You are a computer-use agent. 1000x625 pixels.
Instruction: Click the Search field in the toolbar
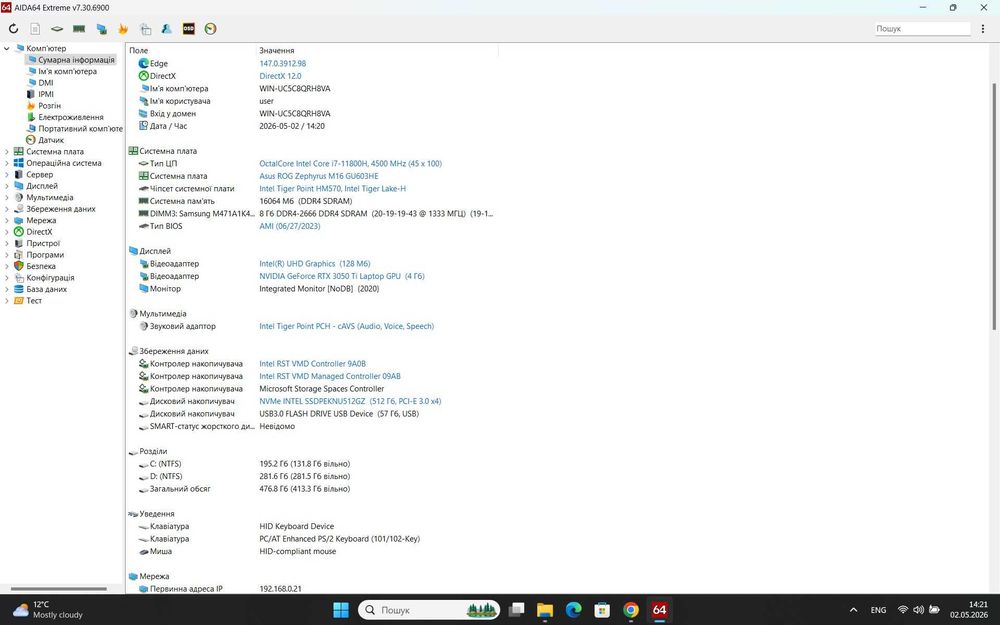point(922,29)
